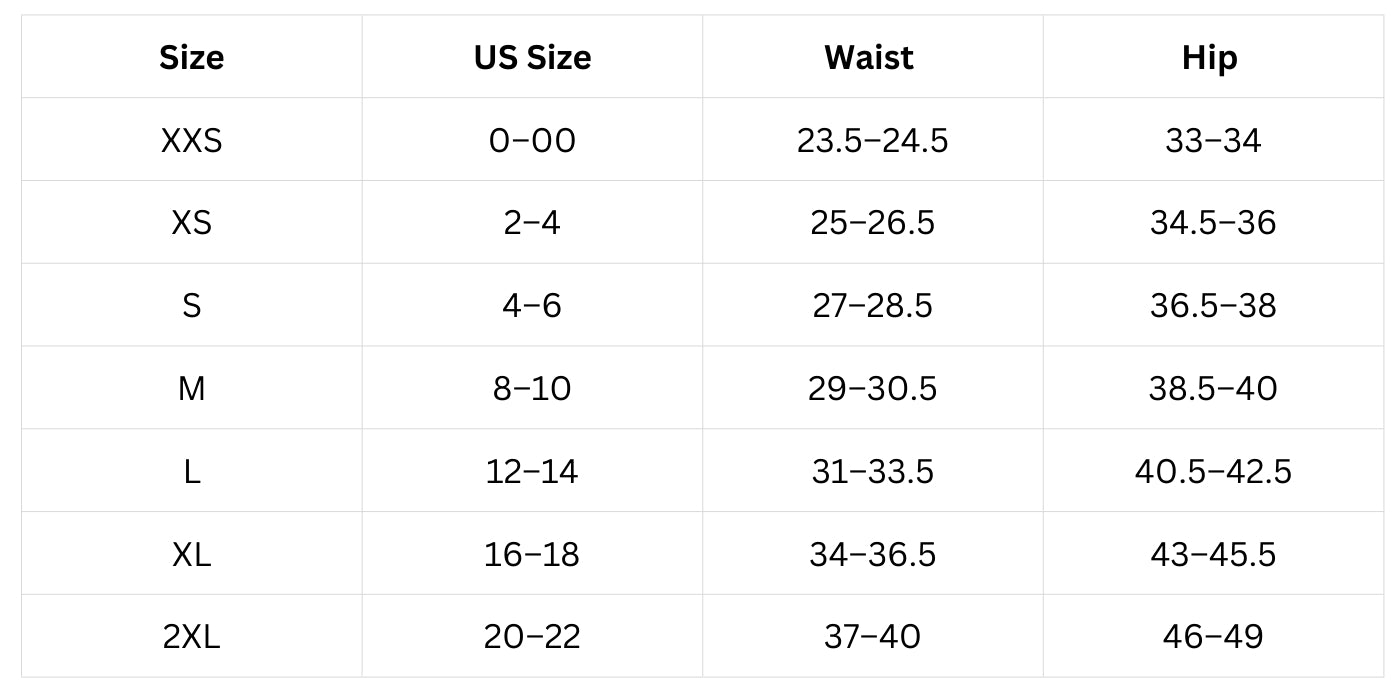The width and height of the screenshot is (1400, 700).
Task: Click hip value 46–49
Action: coord(1213,636)
